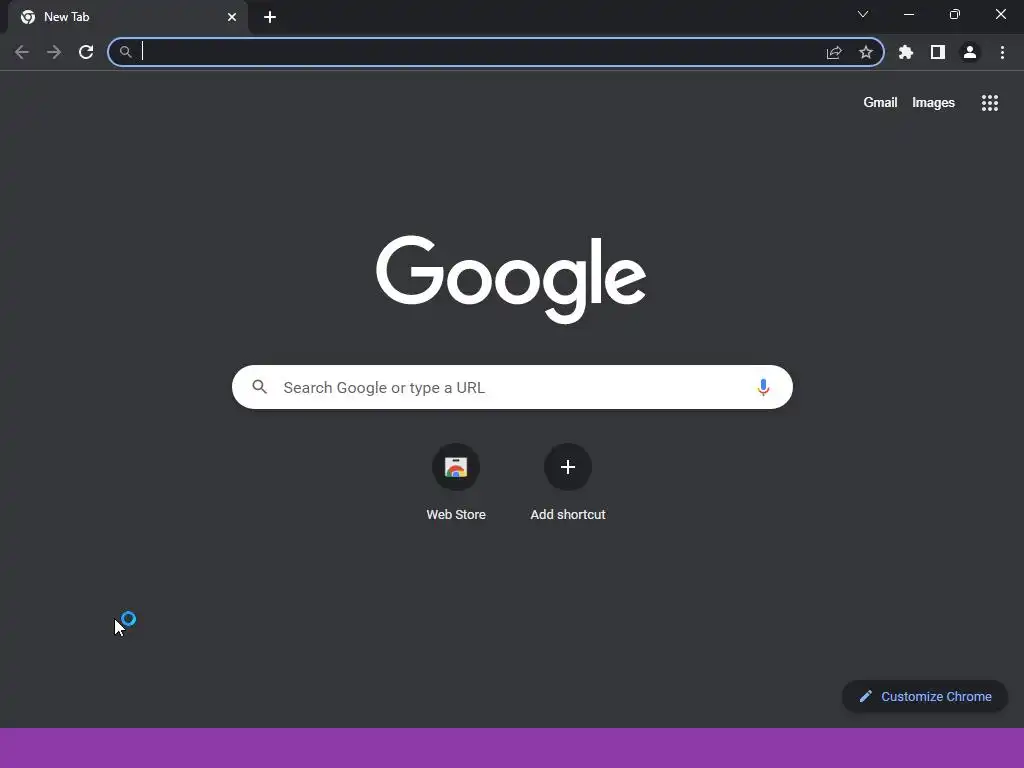Minimize the Chrome window
The image size is (1024, 768).
pyautogui.click(x=909, y=14)
